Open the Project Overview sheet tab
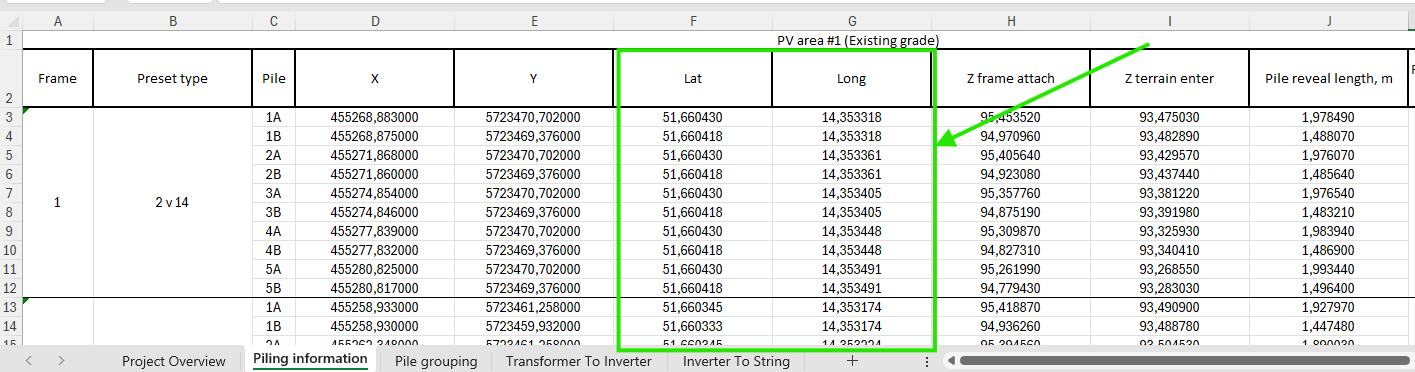Image resolution: width=1415 pixels, height=372 pixels. tap(173, 361)
